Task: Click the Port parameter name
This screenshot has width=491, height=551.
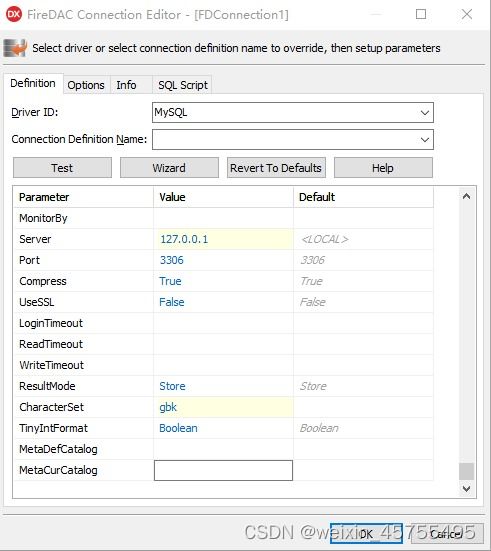Action: (x=30, y=260)
